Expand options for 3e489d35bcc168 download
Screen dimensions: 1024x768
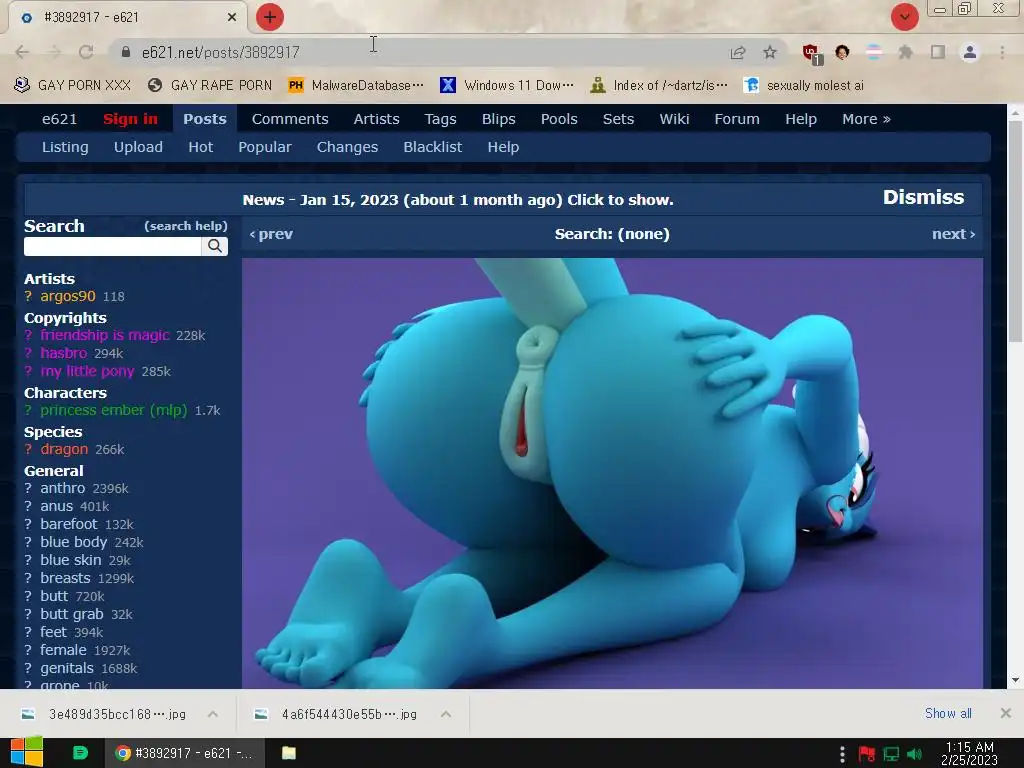[213, 714]
